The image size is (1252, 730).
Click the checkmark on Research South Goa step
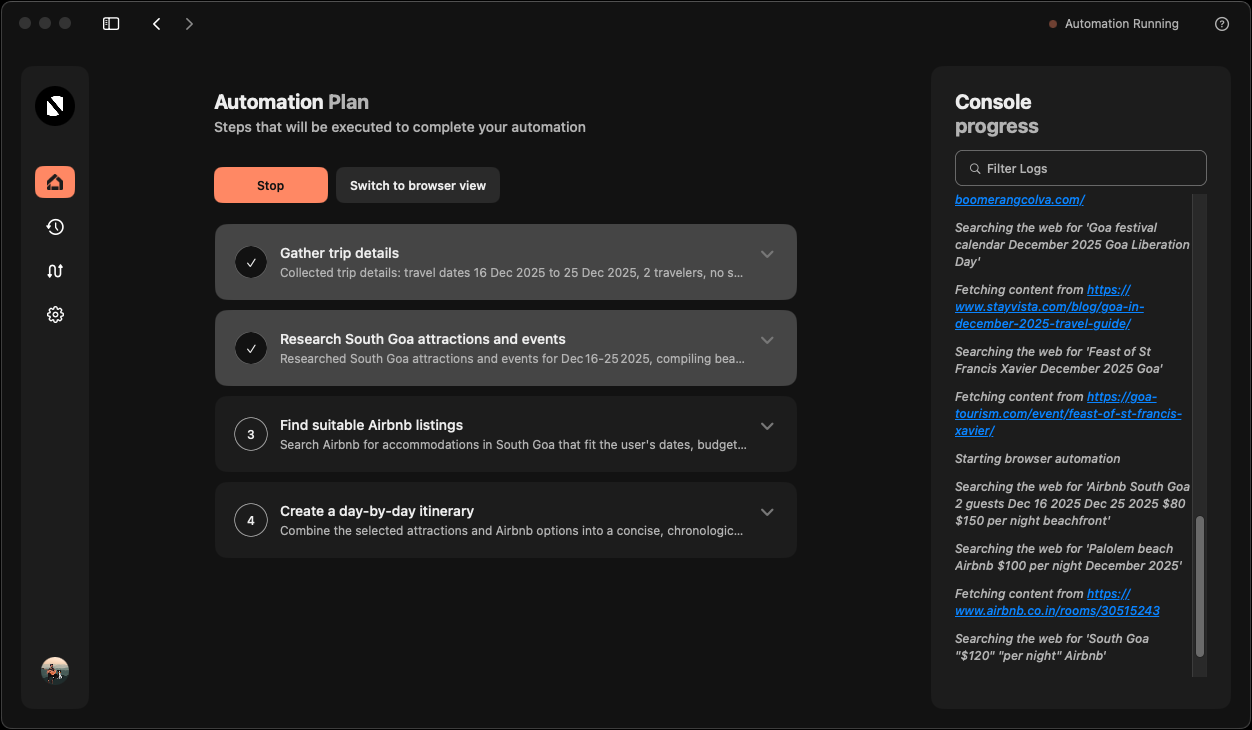[251, 348]
